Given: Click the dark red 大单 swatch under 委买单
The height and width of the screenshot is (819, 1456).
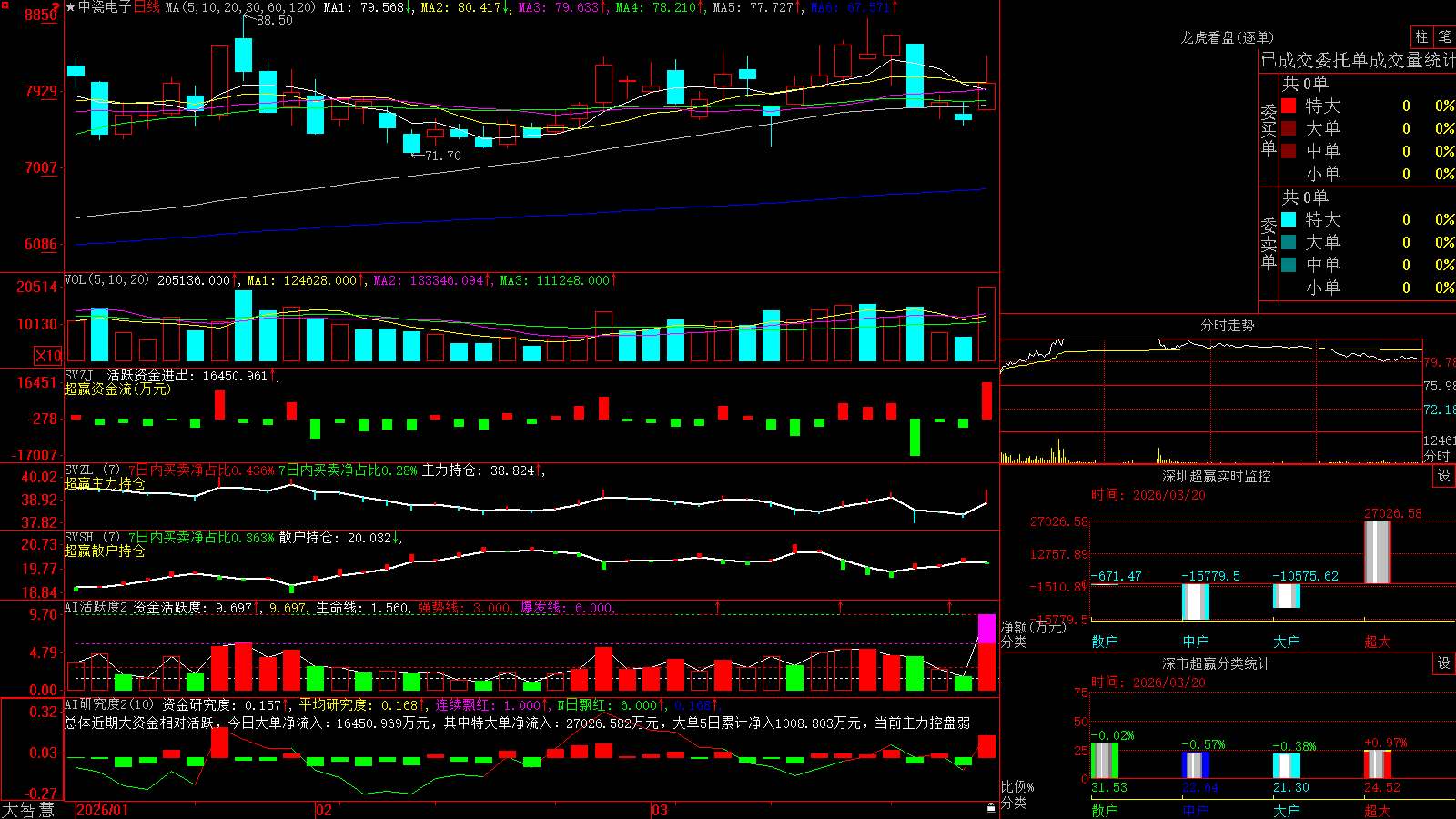Looking at the screenshot, I should (1289, 128).
